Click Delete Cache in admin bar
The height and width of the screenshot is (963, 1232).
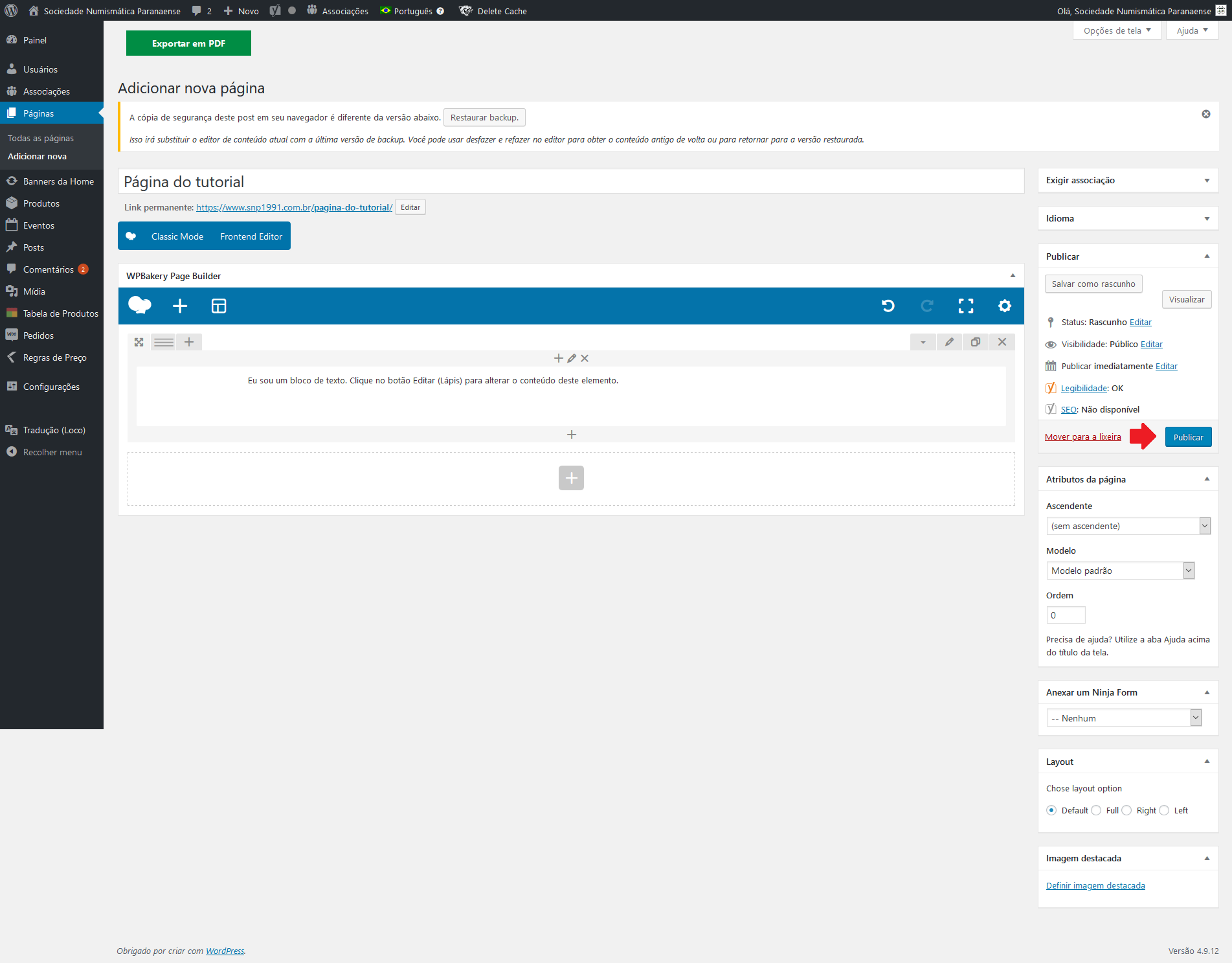pos(493,10)
